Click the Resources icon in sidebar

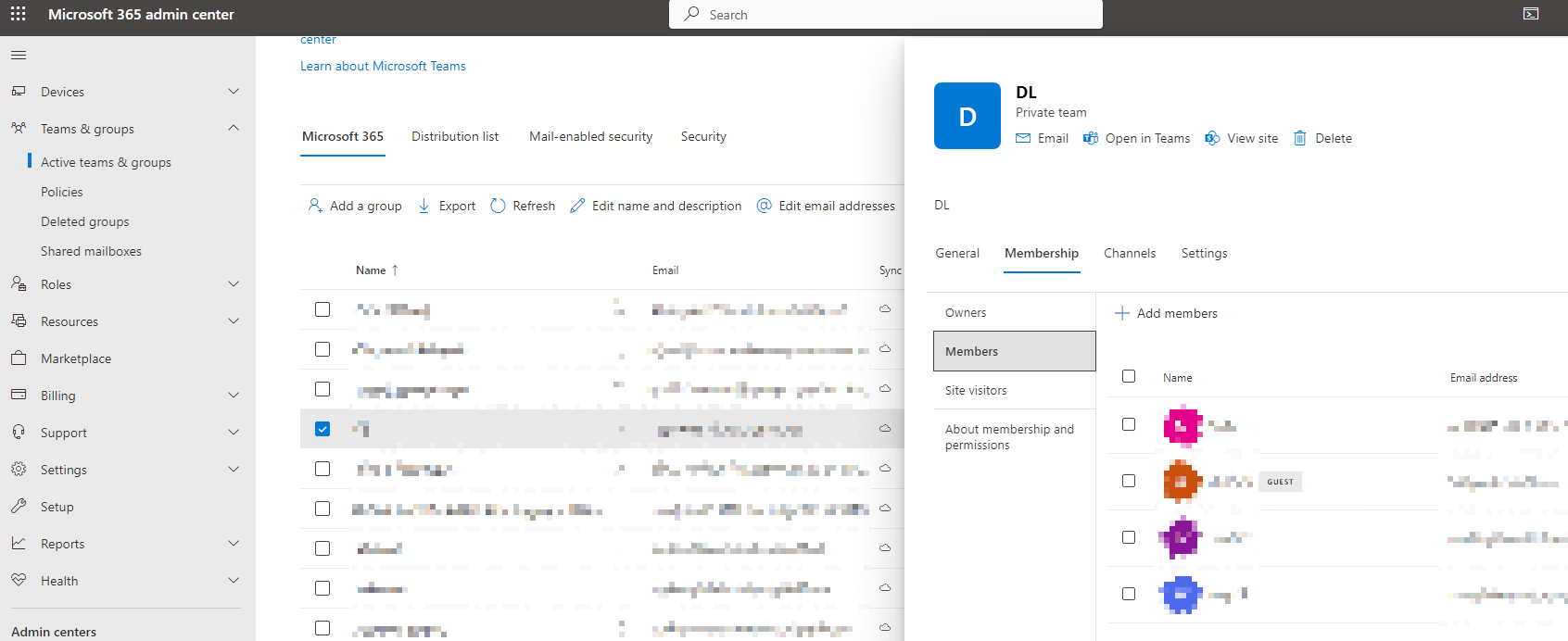19,320
